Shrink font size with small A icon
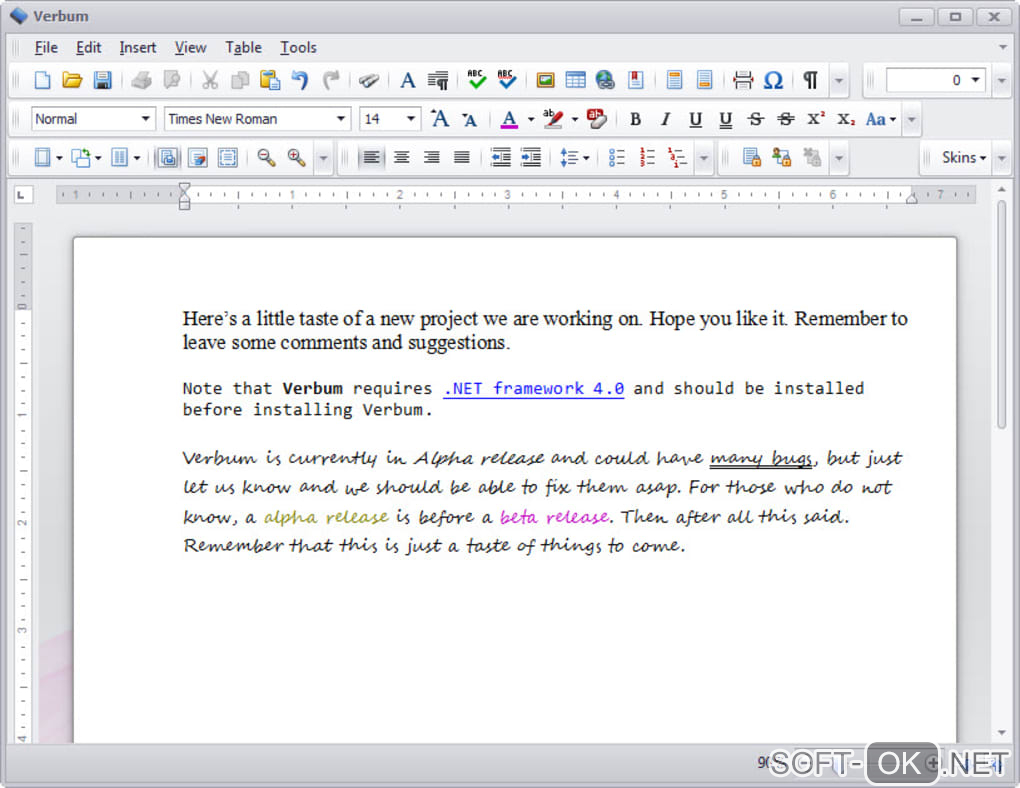The height and width of the screenshot is (788, 1020). click(470, 119)
